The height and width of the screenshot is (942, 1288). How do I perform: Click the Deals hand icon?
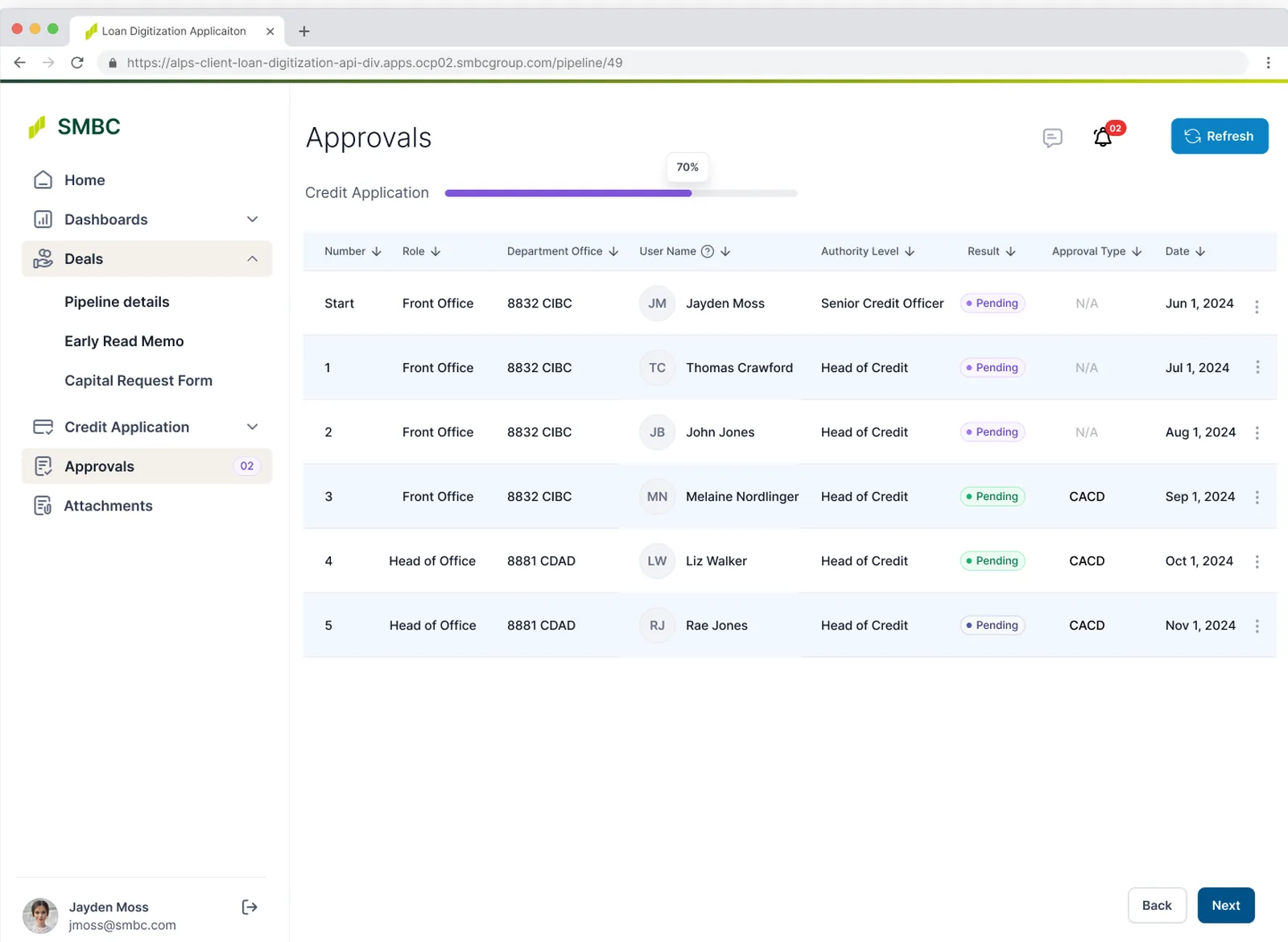[43, 258]
